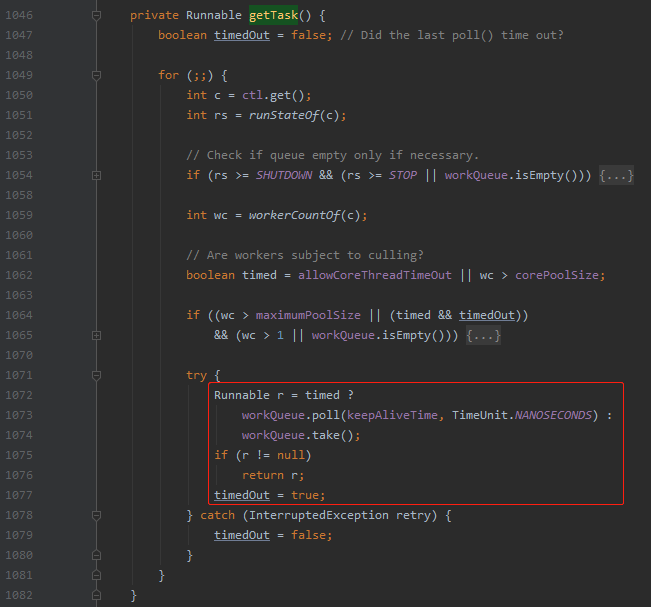Click the highlighted getTask method name

pyautogui.click(x=273, y=15)
